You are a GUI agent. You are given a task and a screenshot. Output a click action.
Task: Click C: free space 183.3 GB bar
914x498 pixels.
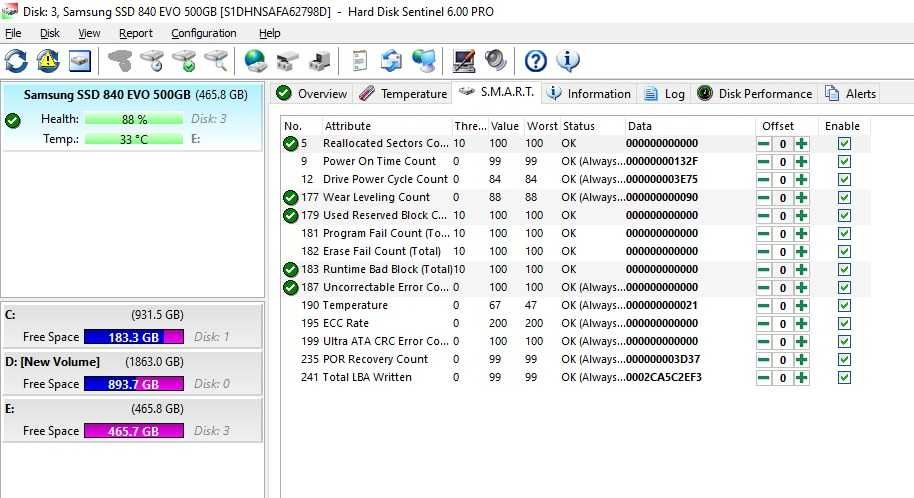133,337
